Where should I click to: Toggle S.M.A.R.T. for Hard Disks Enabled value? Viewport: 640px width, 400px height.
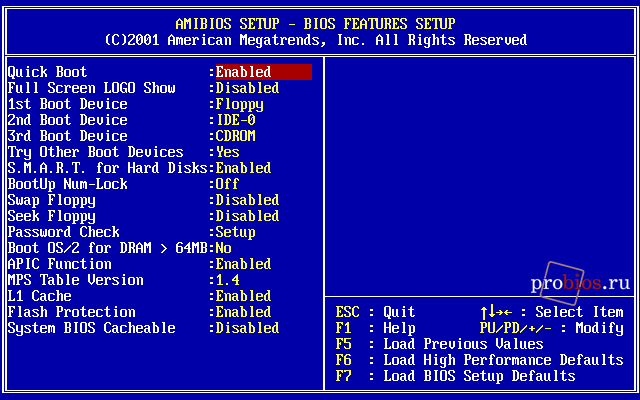coord(243,168)
